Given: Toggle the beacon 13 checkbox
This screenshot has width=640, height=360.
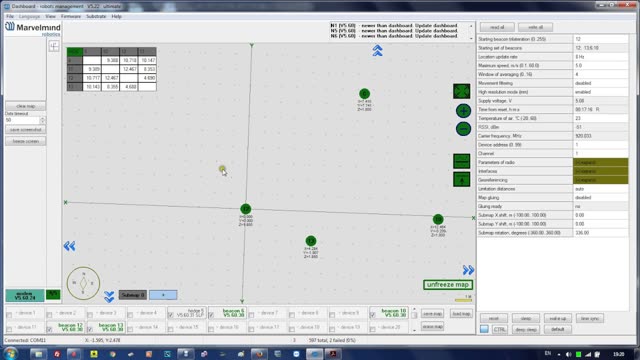Looking at the screenshot, I should [90, 329].
